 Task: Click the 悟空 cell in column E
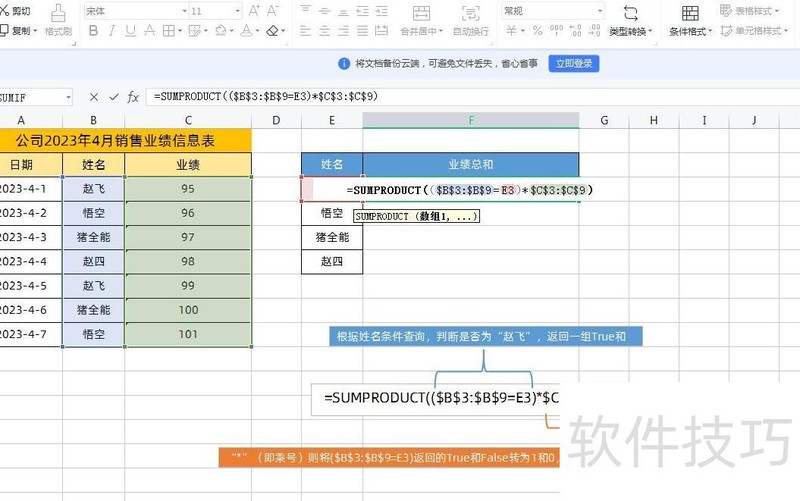click(x=332, y=213)
